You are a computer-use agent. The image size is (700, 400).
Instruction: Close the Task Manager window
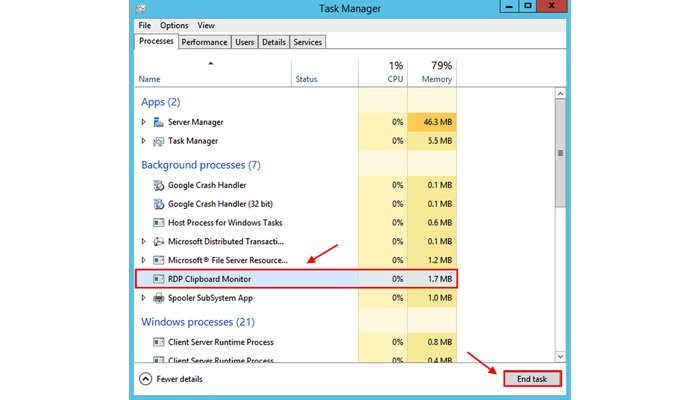(x=552, y=6)
